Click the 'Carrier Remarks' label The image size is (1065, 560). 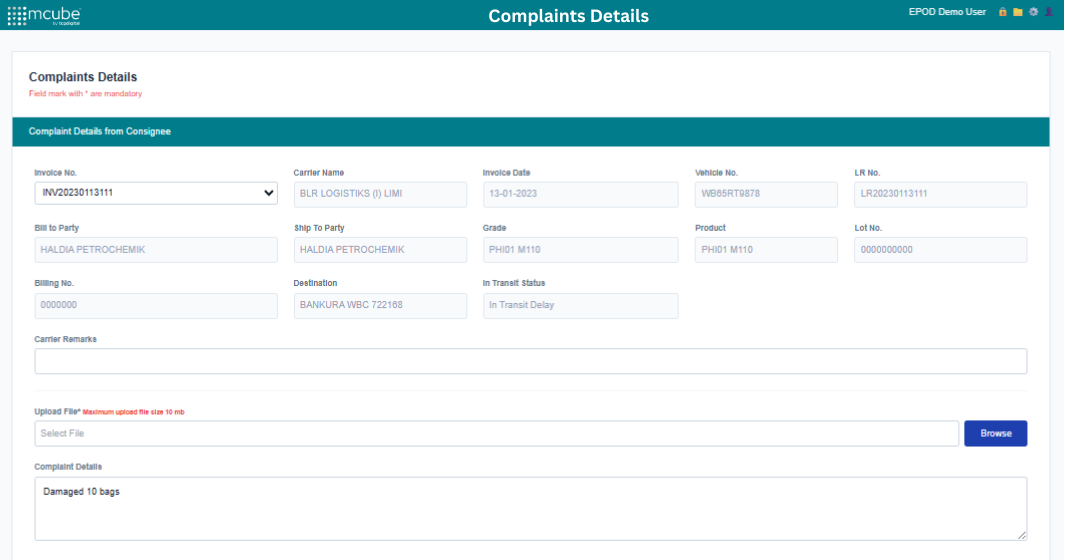(x=65, y=339)
